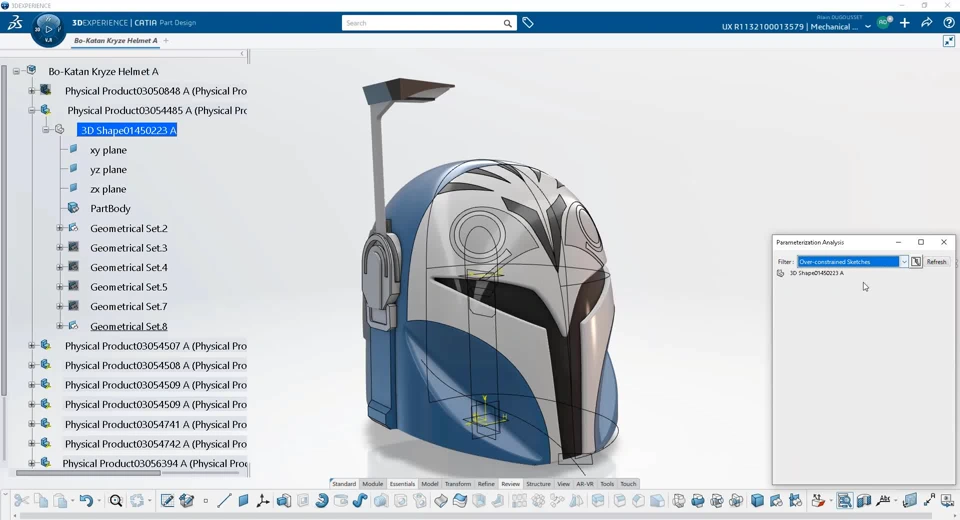
Task: Expand Physical Product03054741 A node
Action: point(32,424)
